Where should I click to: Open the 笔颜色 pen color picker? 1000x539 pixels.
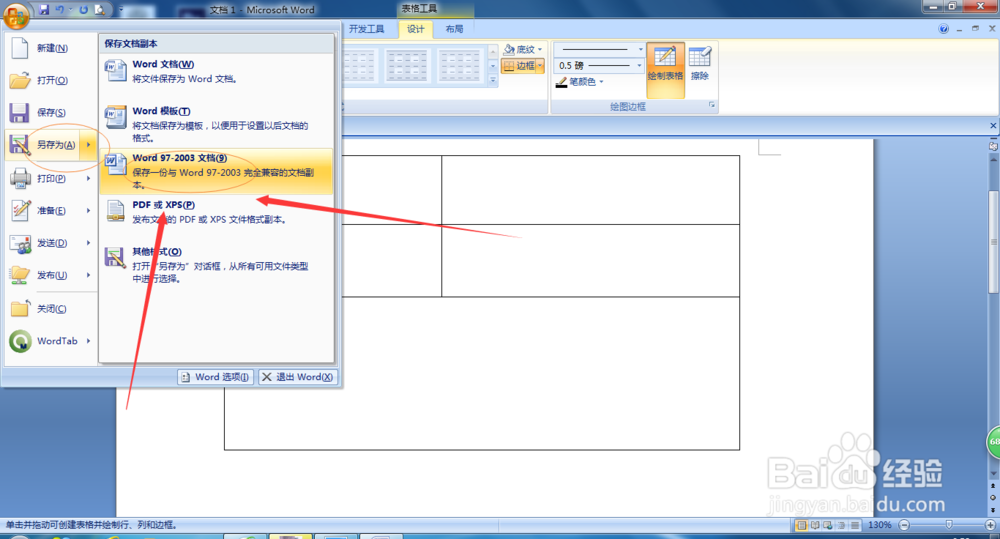coord(579,82)
